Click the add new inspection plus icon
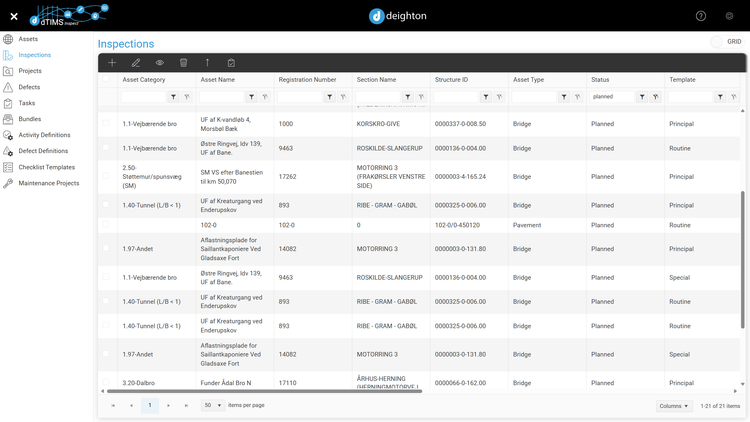The width and height of the screenshot is (750, 422). (112, 63)
